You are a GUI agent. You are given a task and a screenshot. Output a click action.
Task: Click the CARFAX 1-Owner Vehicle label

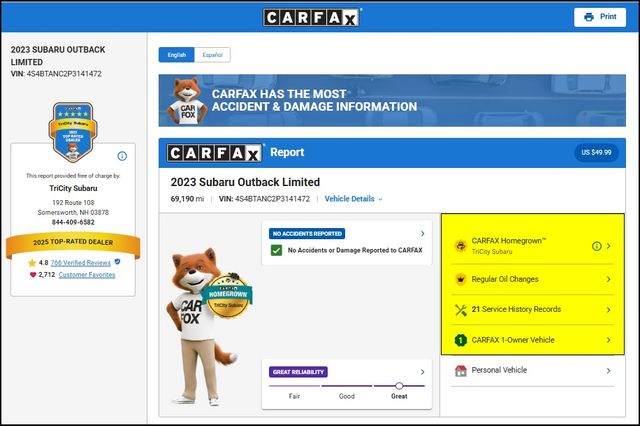coord(513,340)
